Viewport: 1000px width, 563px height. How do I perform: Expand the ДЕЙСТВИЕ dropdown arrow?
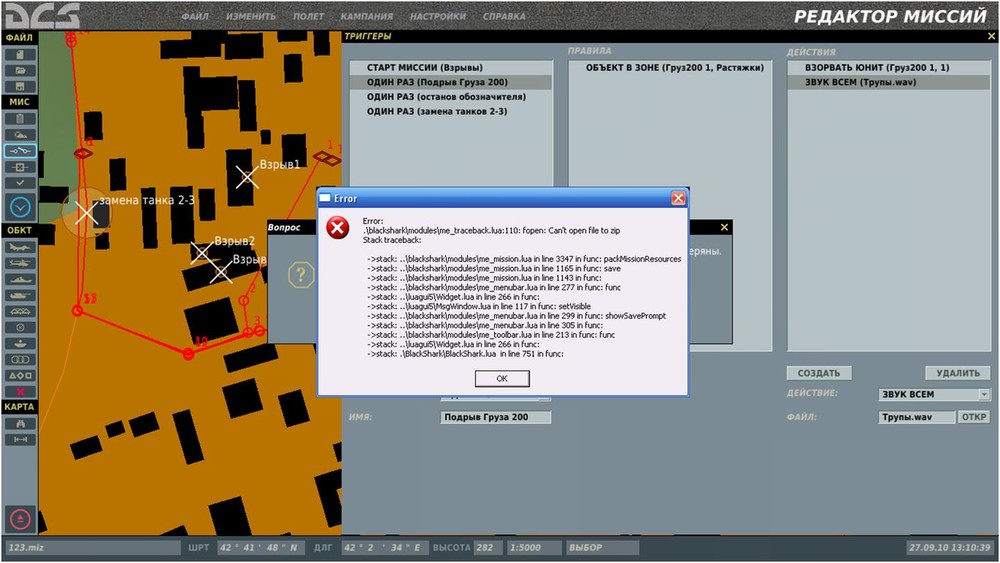coord(985,395)
